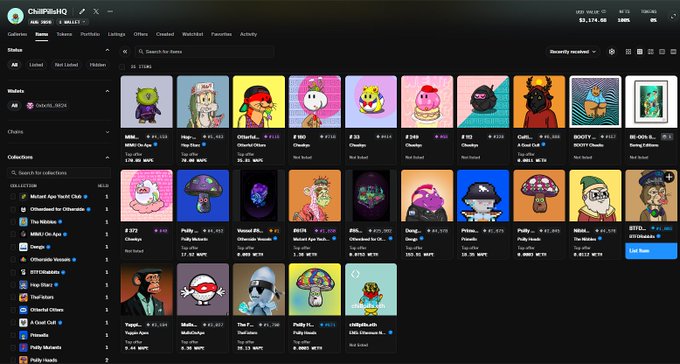680x364 pixels.
Task: Open the Recently received sort dropdown
Action: point(573,52)
